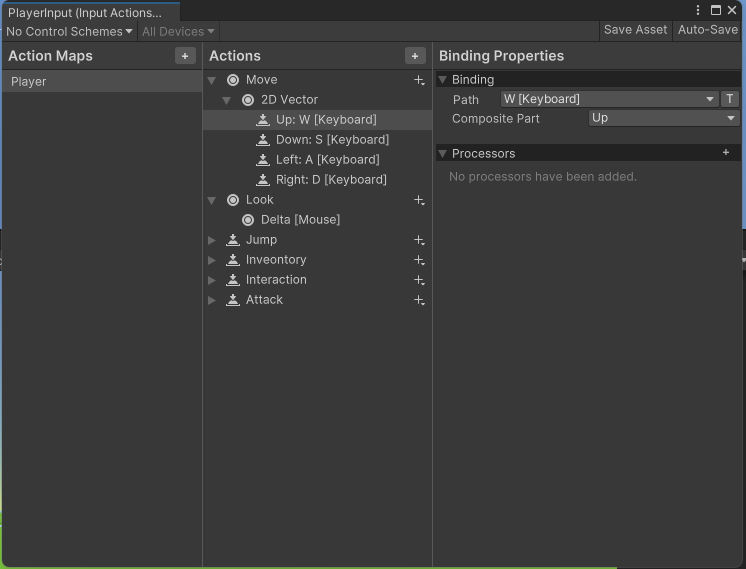Click the Delta [Mouse] binding icon
Image resolution: width=746 pixels, height=569 pixels.
pyautogui.click(x=248, y=220)
